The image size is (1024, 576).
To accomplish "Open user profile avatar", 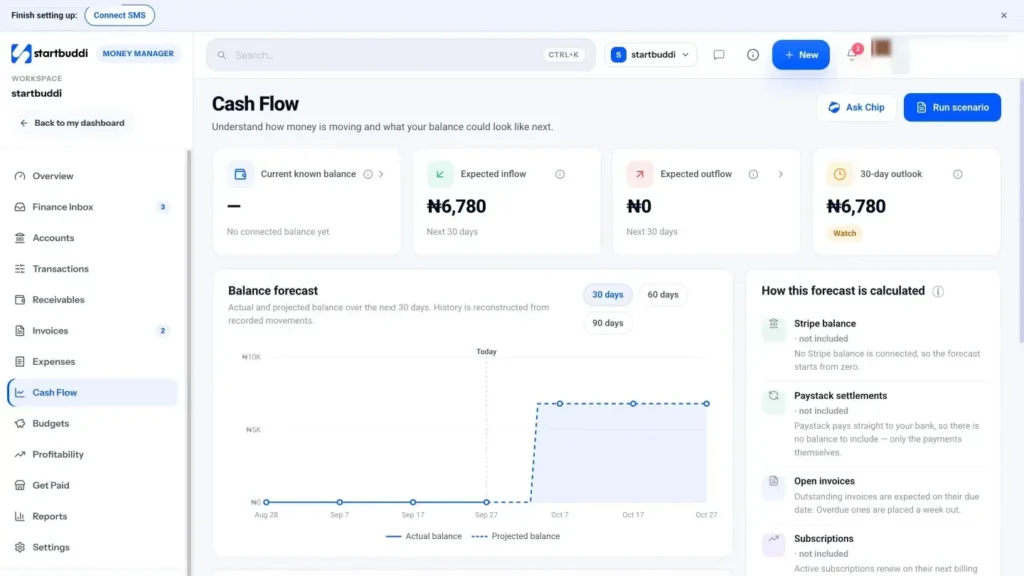I will tap(881, 48).
